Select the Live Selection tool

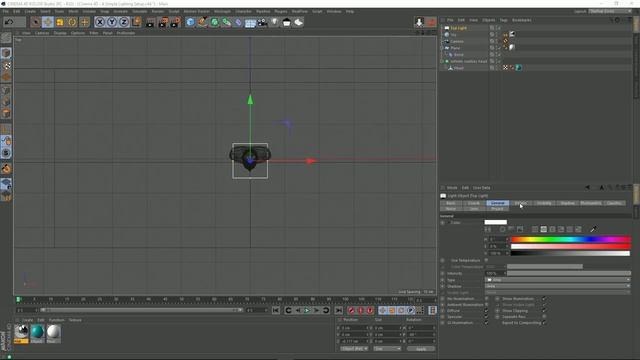click(x=36, y=22)
